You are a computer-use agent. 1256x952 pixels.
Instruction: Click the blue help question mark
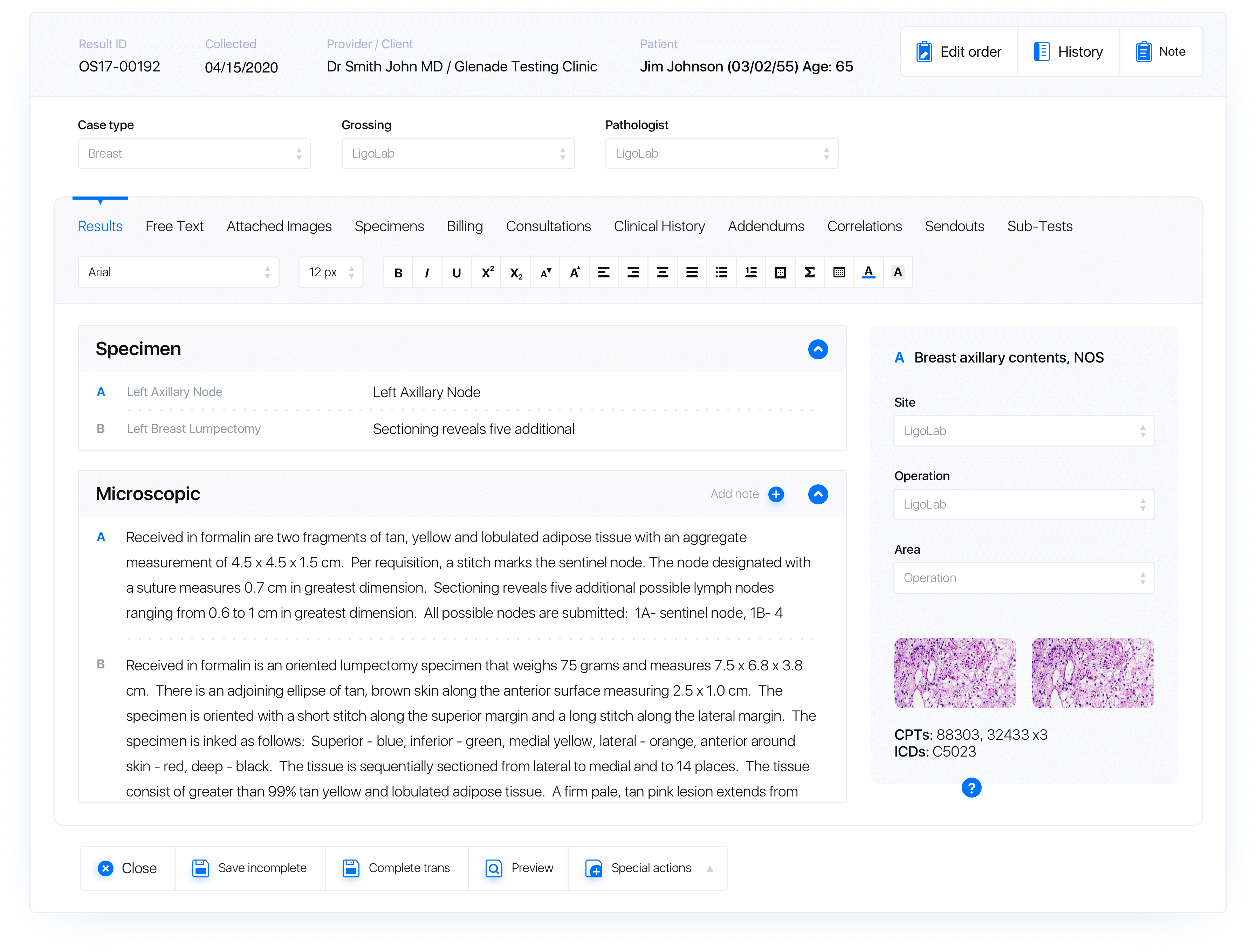972,788
